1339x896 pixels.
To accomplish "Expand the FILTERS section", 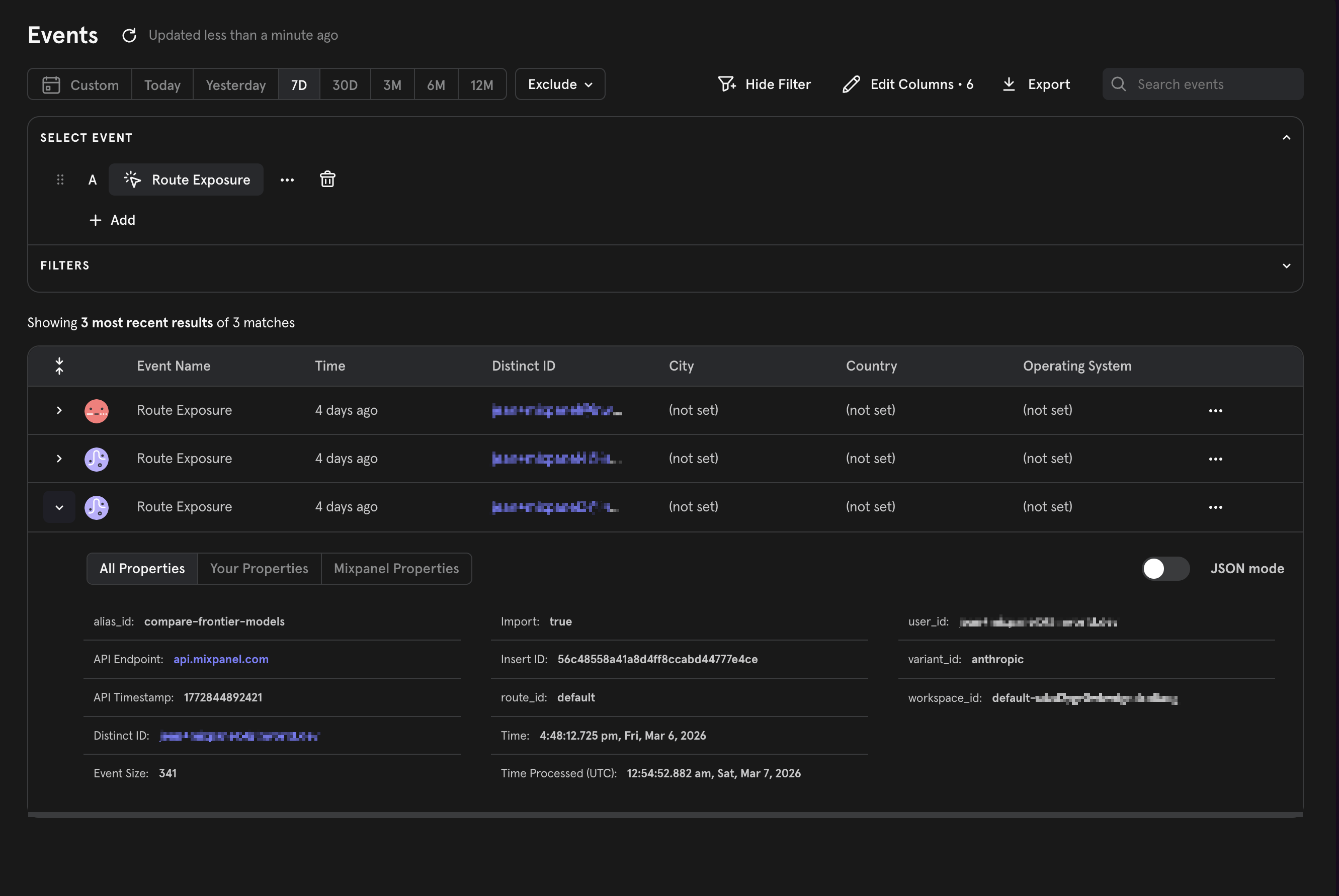I will tap(1286, 265).
